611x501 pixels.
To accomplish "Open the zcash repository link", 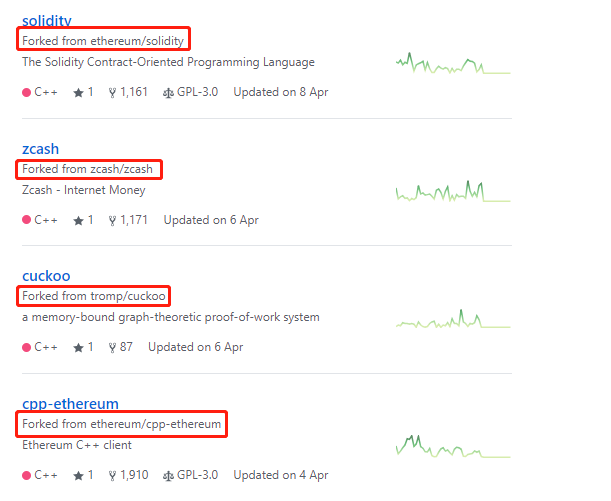I will click(x=41, y=149).
